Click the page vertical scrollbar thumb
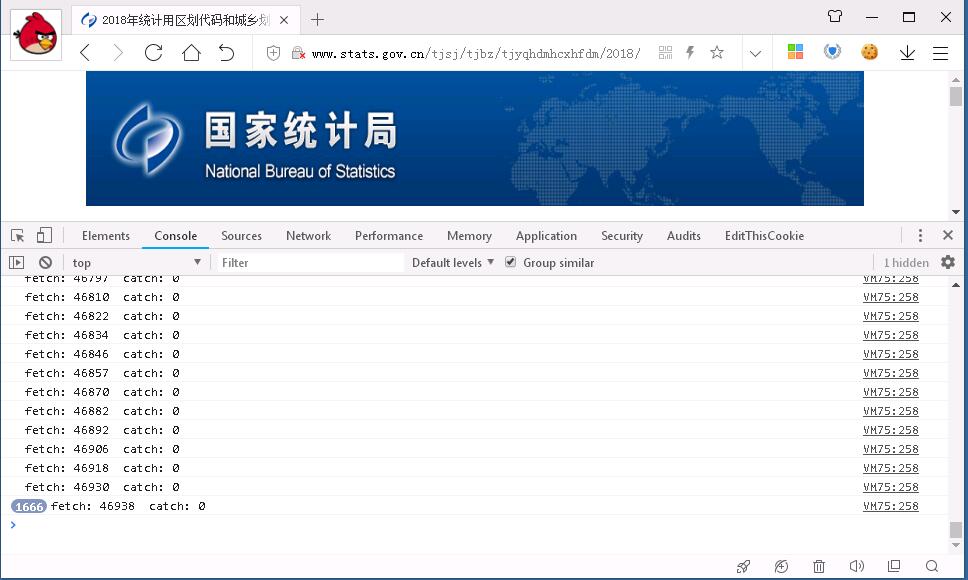The height and width of the screenshot is (580, 968). point(956,96)
